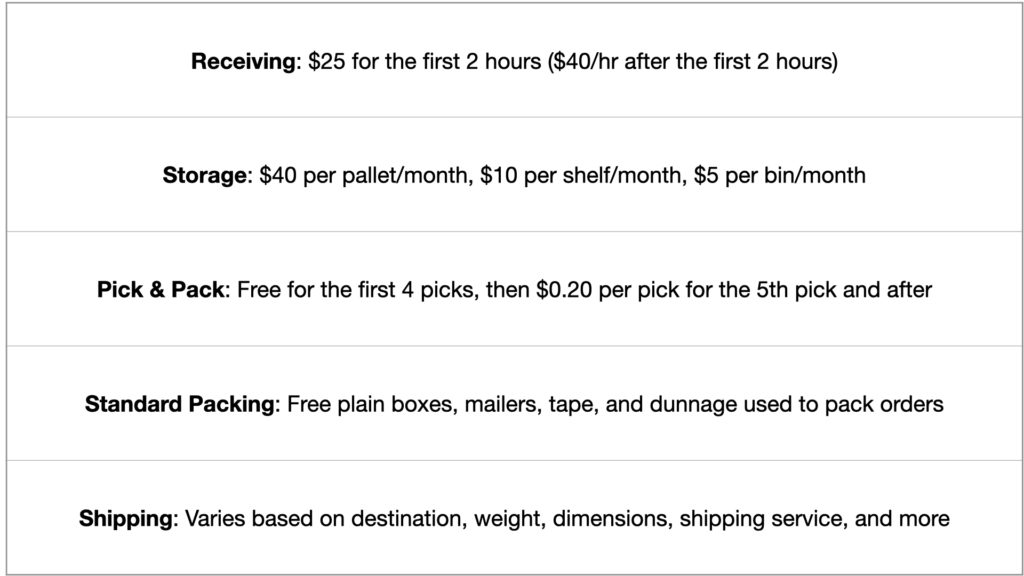
Task: Click the $0.20 per pick rate
Action: (x=607, y=289)
